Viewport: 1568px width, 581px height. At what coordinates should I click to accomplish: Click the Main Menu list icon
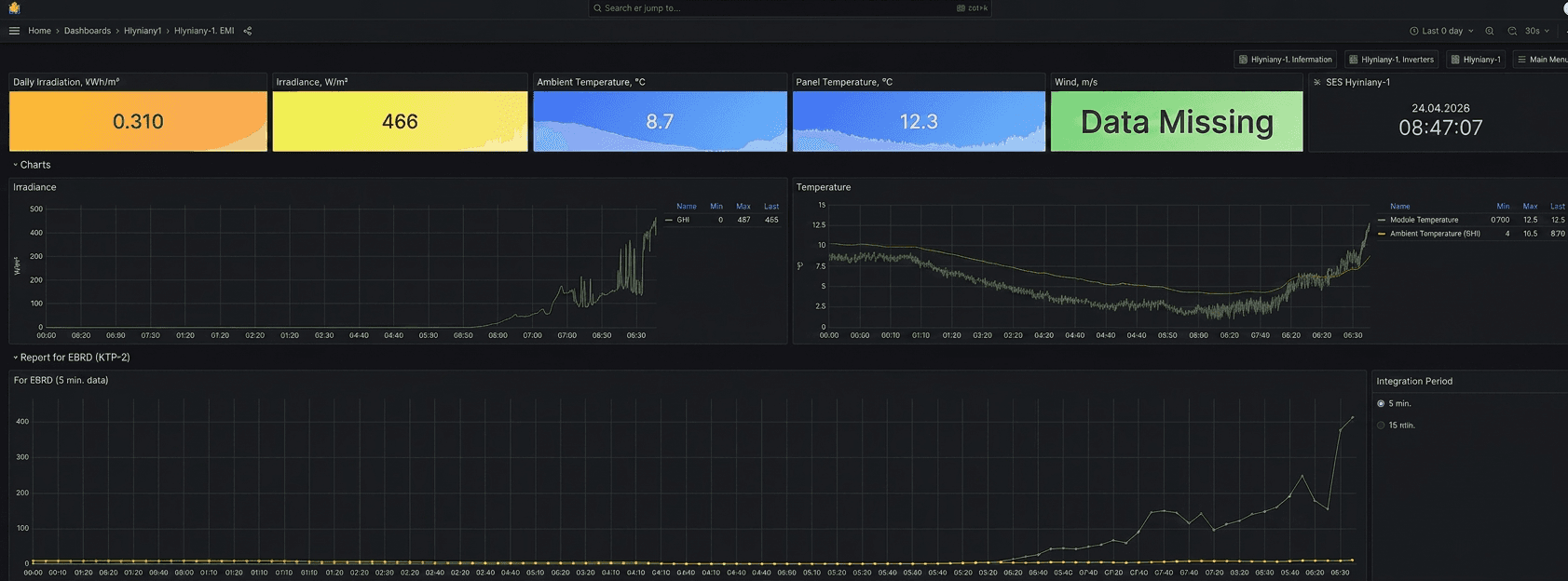[1521, 60]
